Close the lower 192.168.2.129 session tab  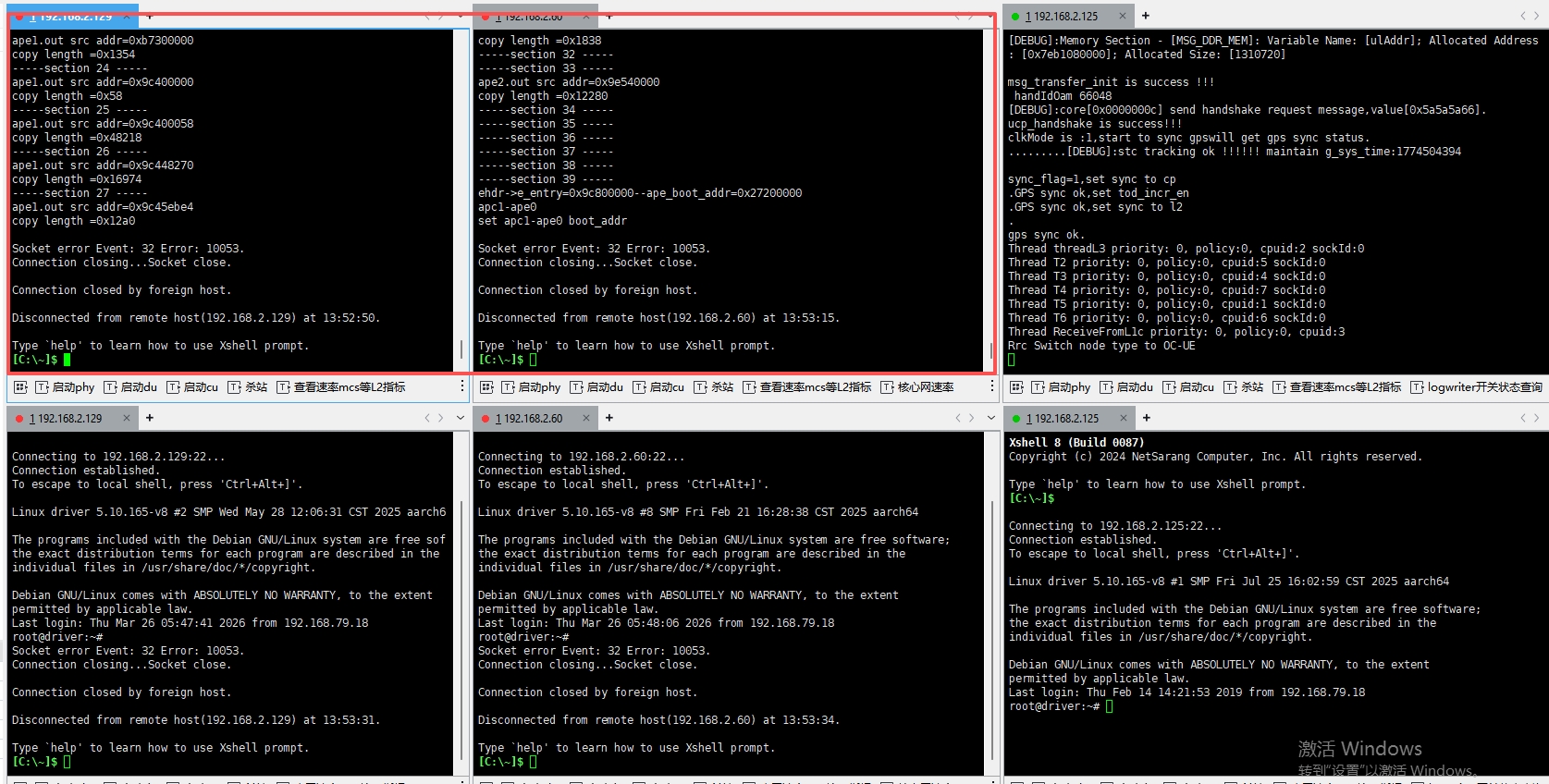pos(128,419)
